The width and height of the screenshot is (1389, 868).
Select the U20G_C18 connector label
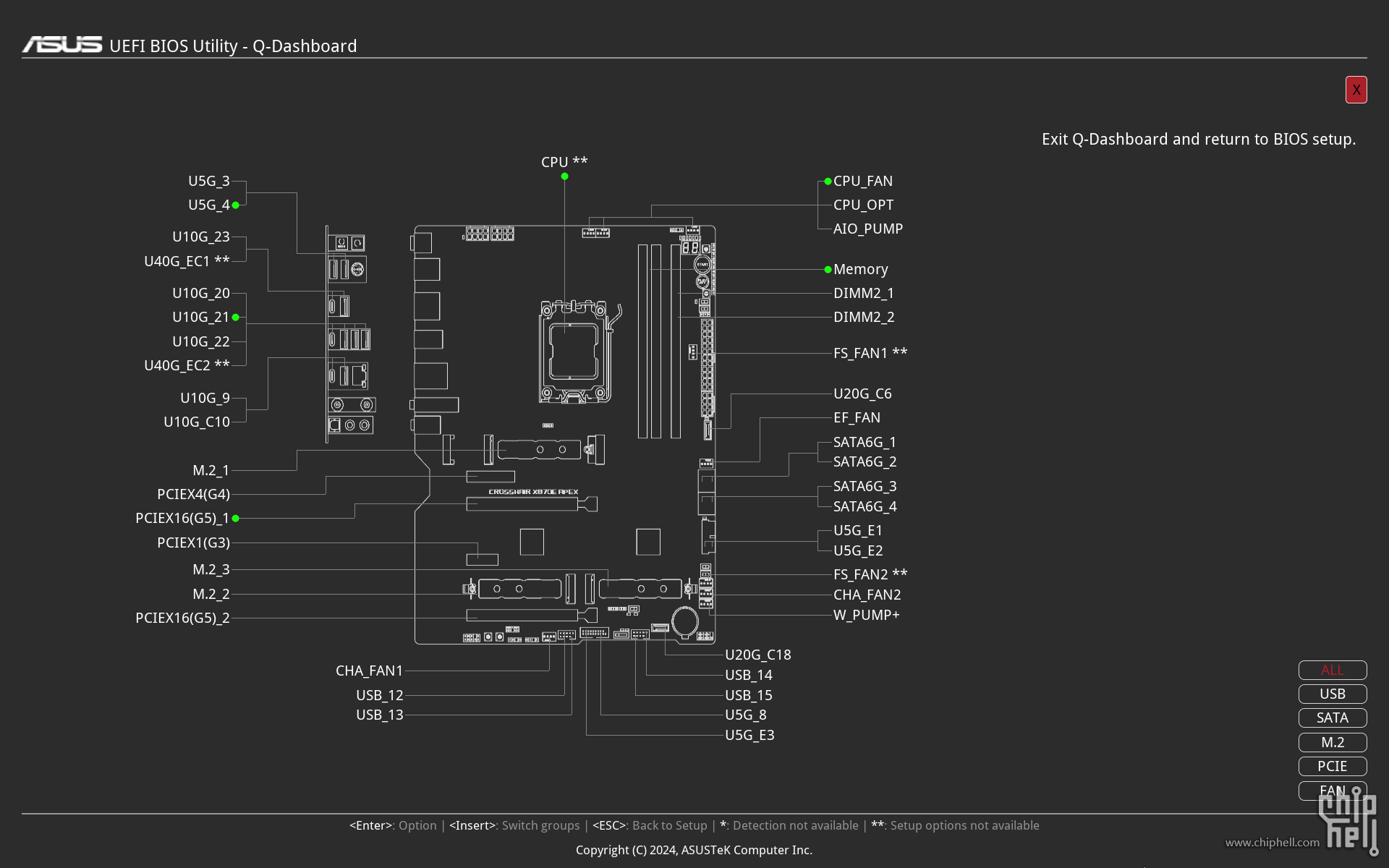click(x=758, y=655)
